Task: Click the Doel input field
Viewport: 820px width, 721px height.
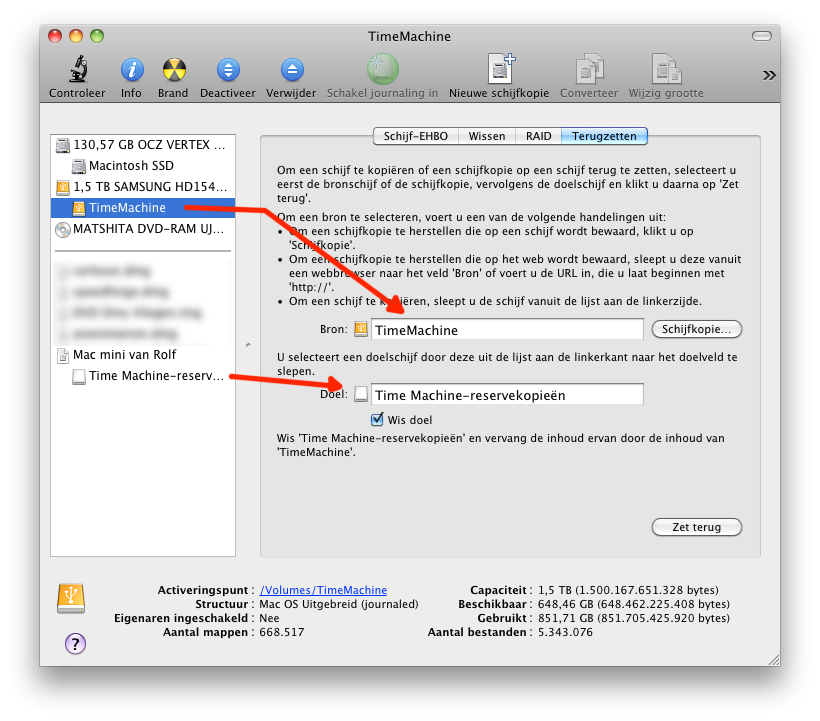Action: coord(507,395)
